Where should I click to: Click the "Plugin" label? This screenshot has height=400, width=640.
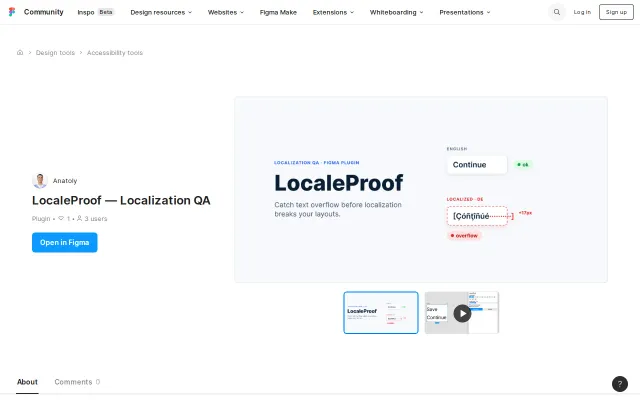(x=41, y=218)
